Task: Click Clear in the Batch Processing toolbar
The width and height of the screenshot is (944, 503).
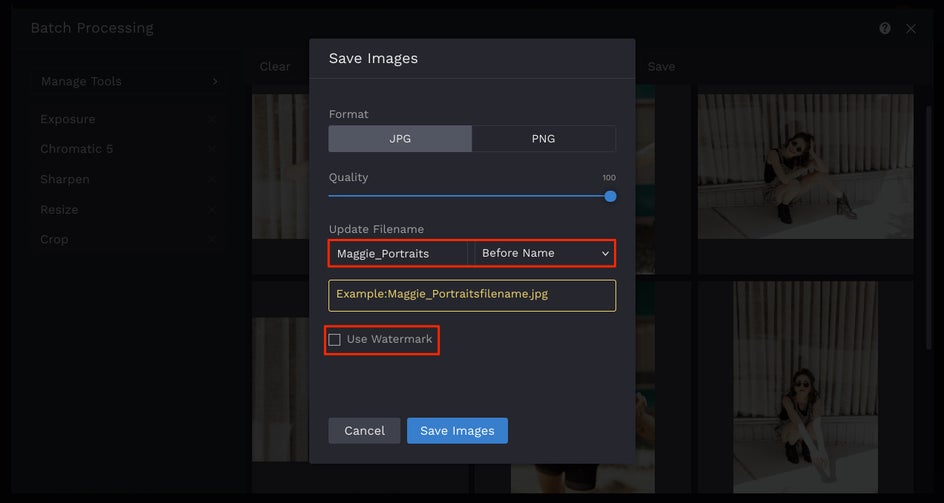Action: tap(275, 67)
